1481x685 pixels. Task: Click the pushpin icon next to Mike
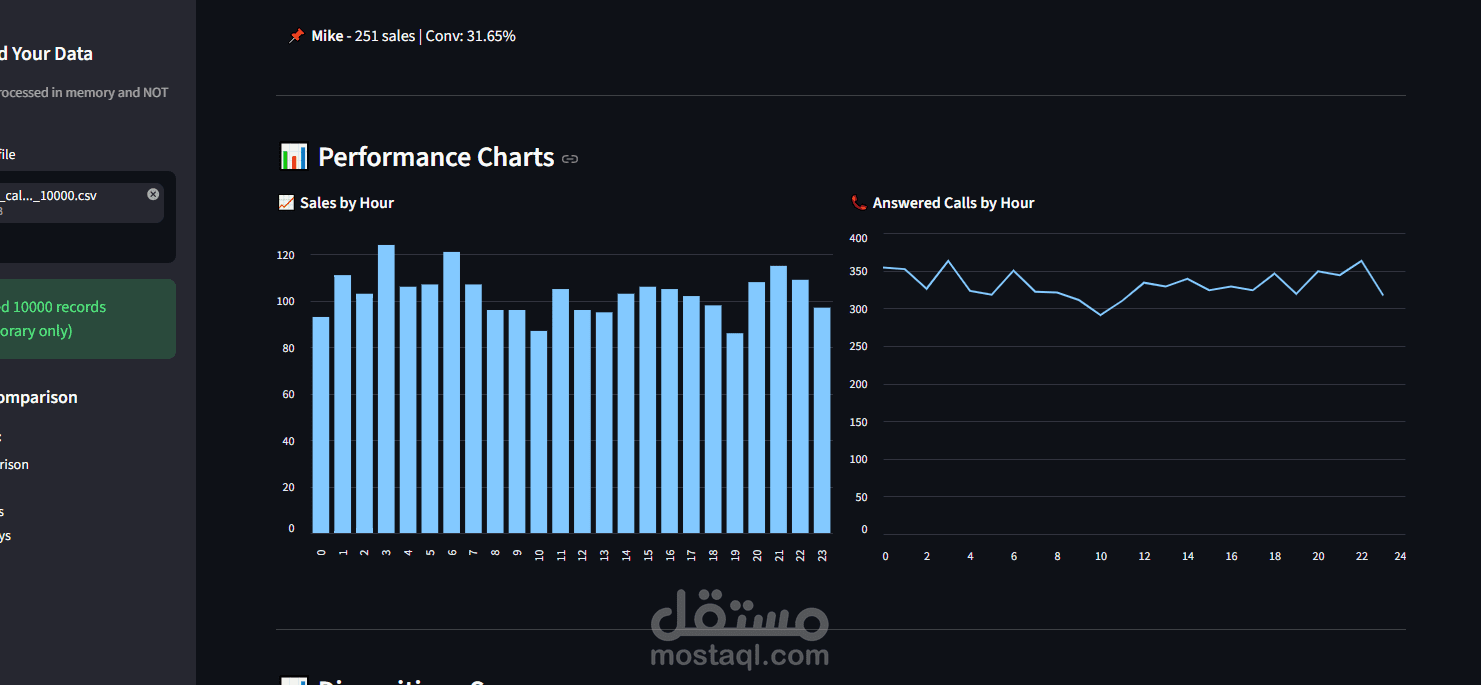point(296,36)
